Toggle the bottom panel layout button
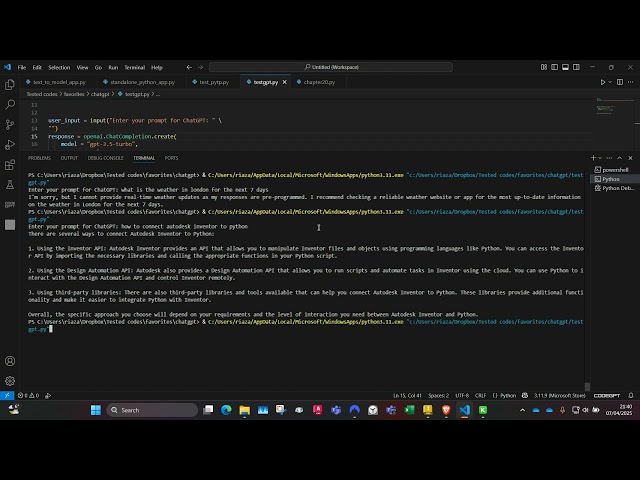The height and width of the screenshot is (480, 640). [565, 67]
